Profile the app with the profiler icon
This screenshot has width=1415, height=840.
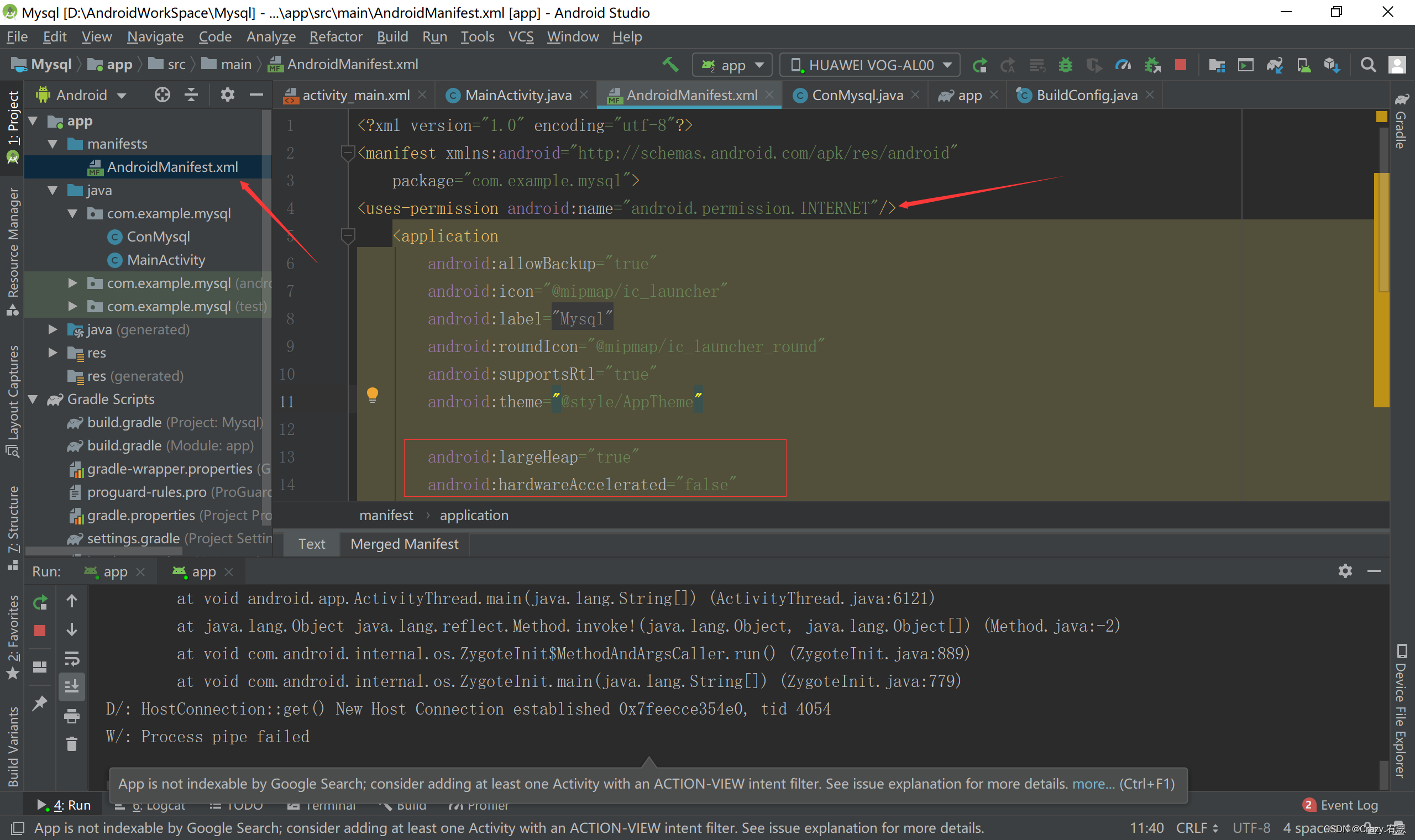[1124, 65]
